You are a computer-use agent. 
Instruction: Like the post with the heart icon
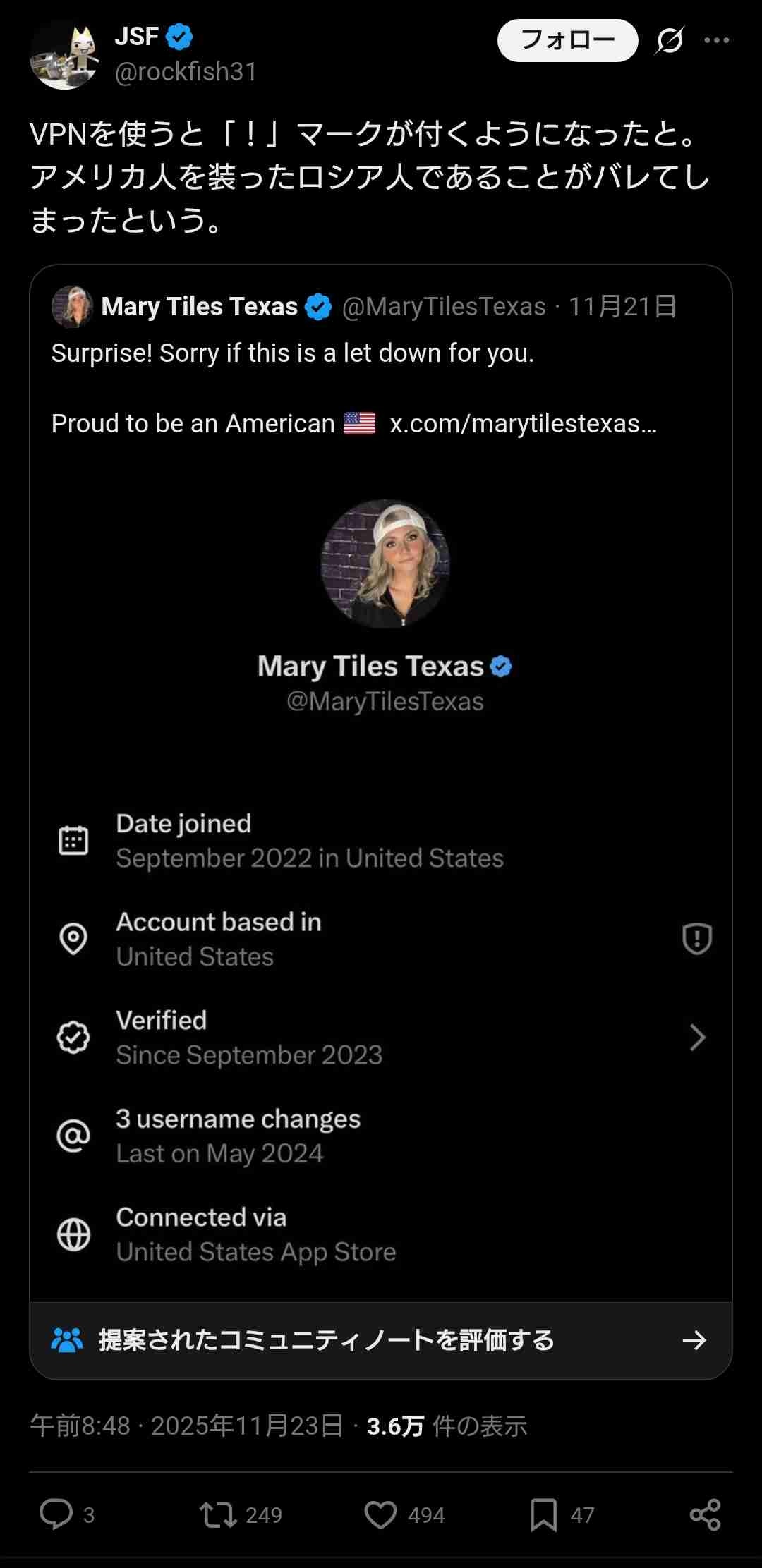pyautogui.click(x=380, y=1514)
